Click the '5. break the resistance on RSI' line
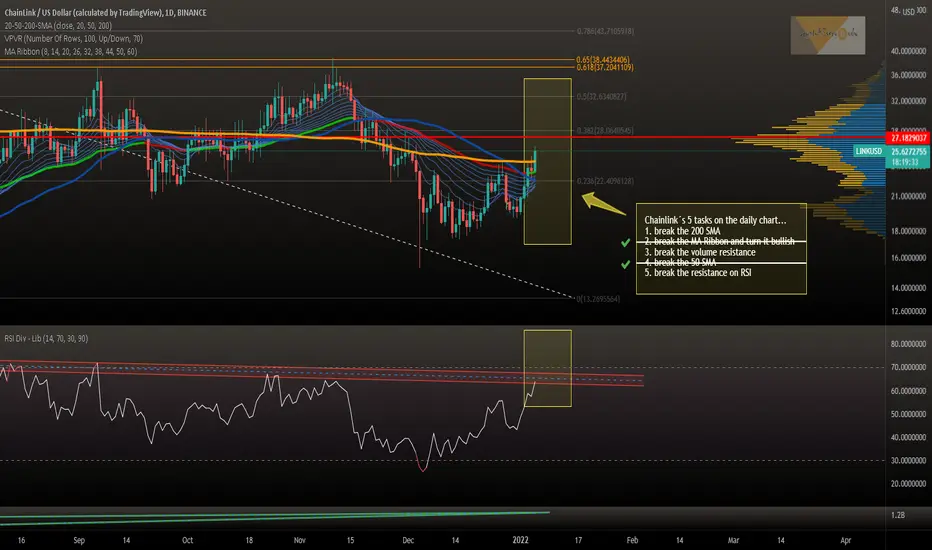The width and height of the screenshot is (932, 550). (x=698, y=273)
